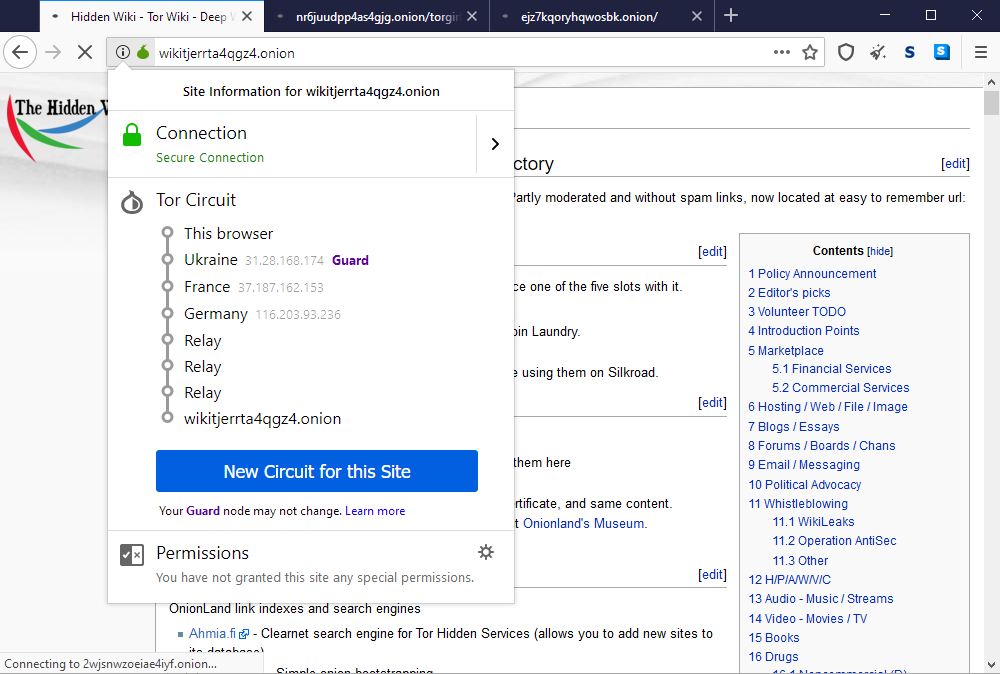Open 9 Email / Messaging link

[804, 465]
